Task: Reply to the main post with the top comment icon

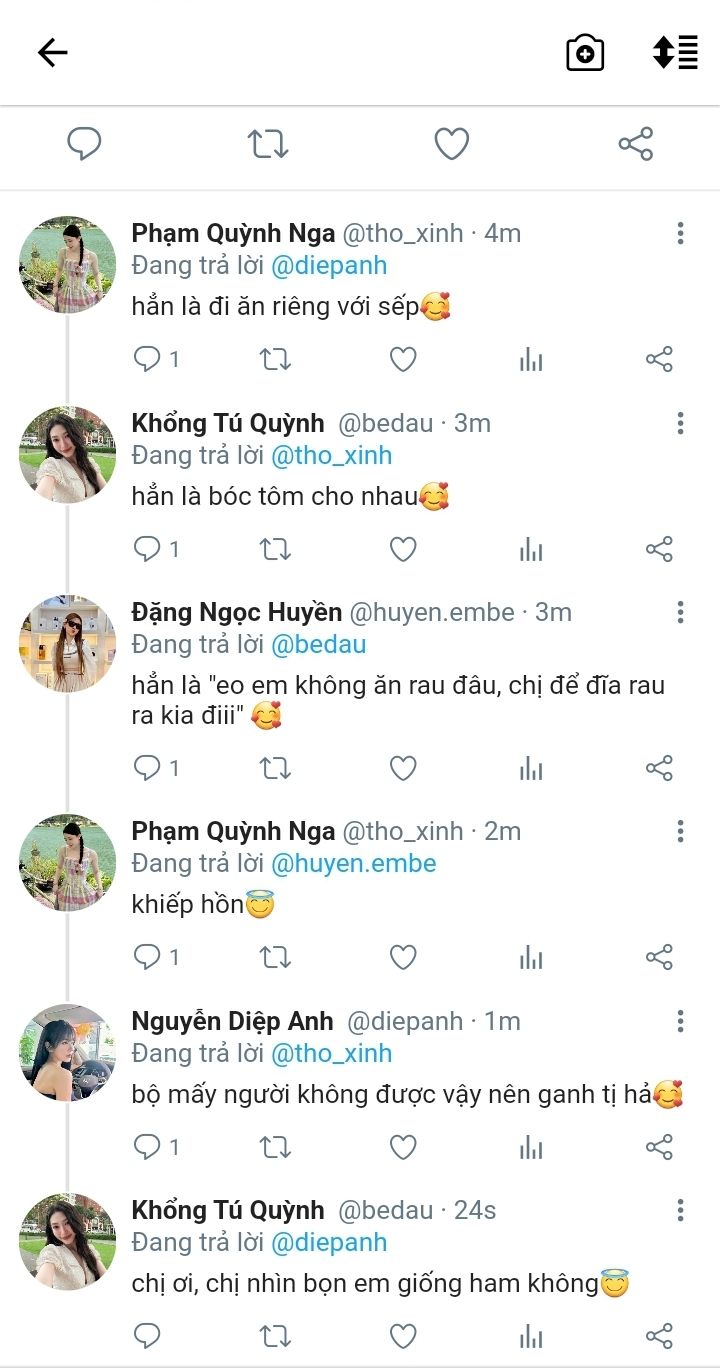Action: coord(84,144)
